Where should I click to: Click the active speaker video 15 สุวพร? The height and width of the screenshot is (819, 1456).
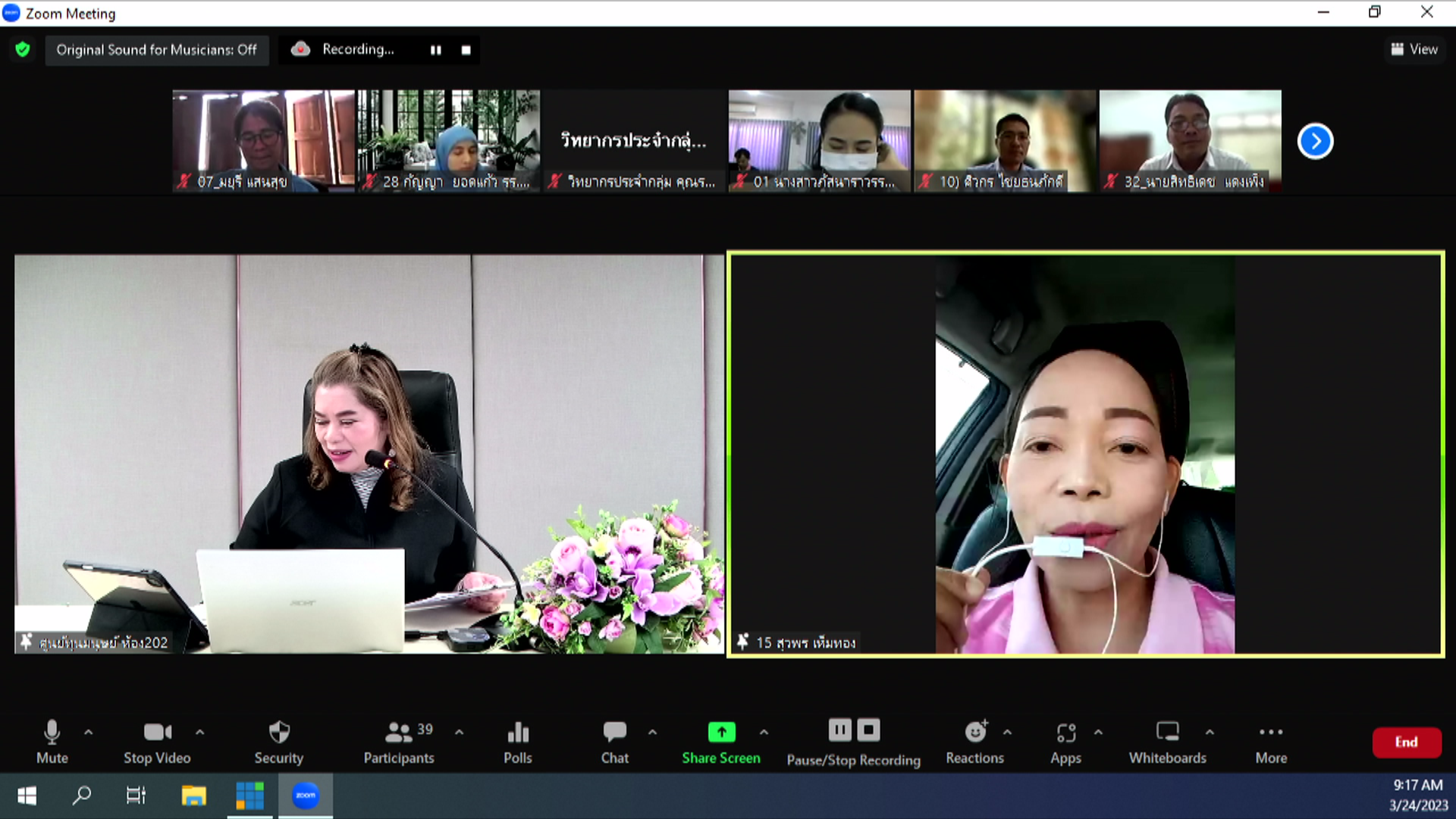[x=1086, y=454]
